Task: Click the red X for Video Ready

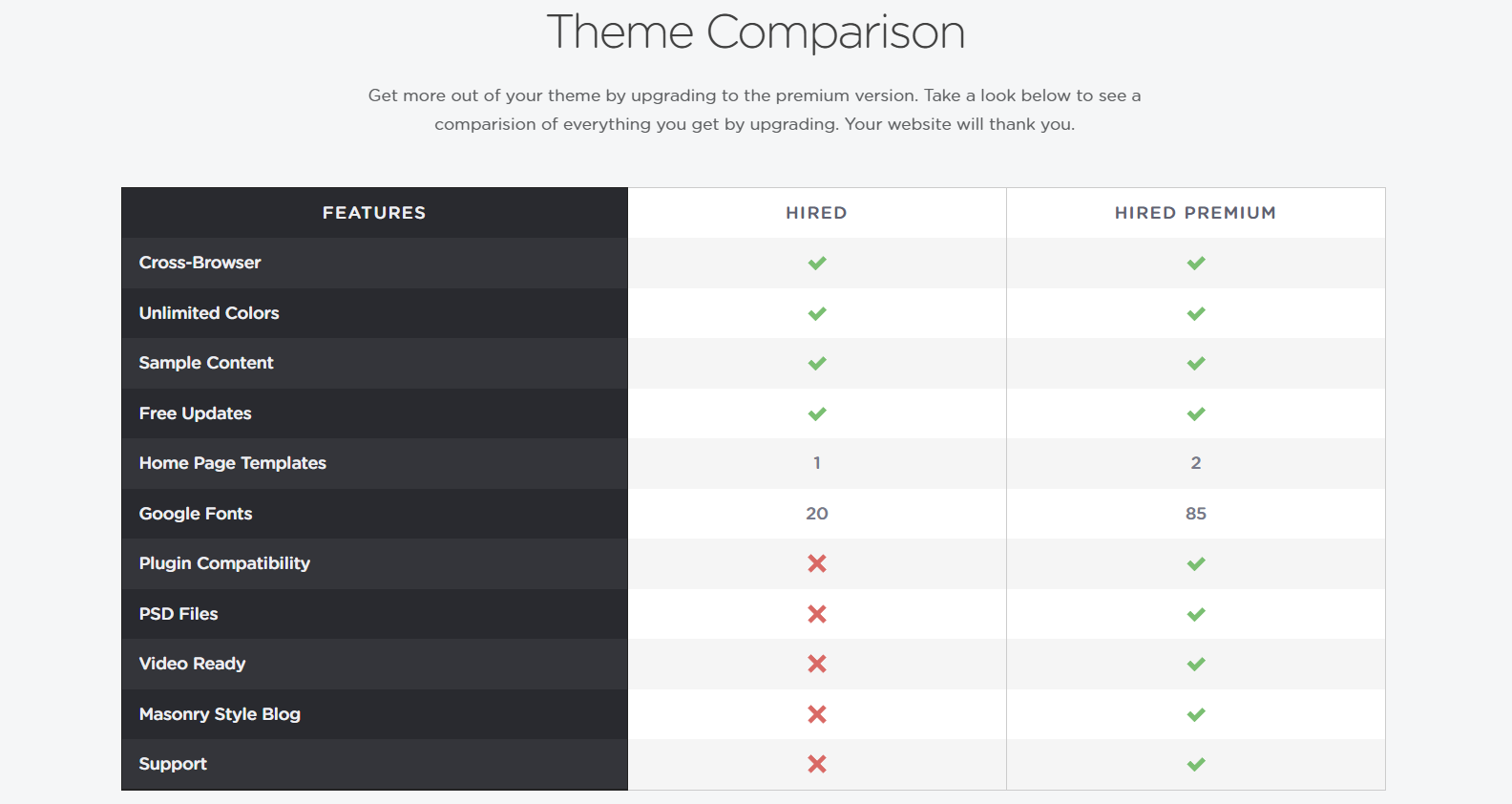Action: click(816, 664)
